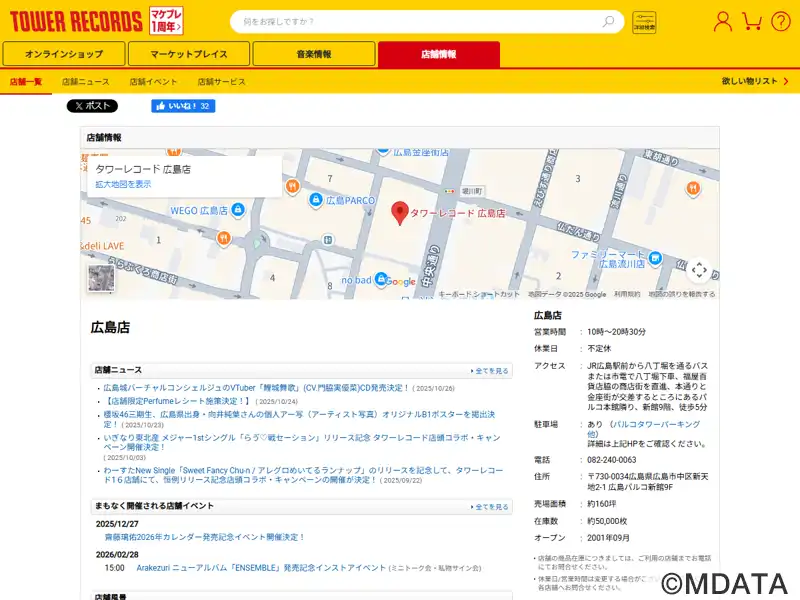800x600 pixels.
Task: Open the 店舗ニュース submenu item
Action: [86, 82]
